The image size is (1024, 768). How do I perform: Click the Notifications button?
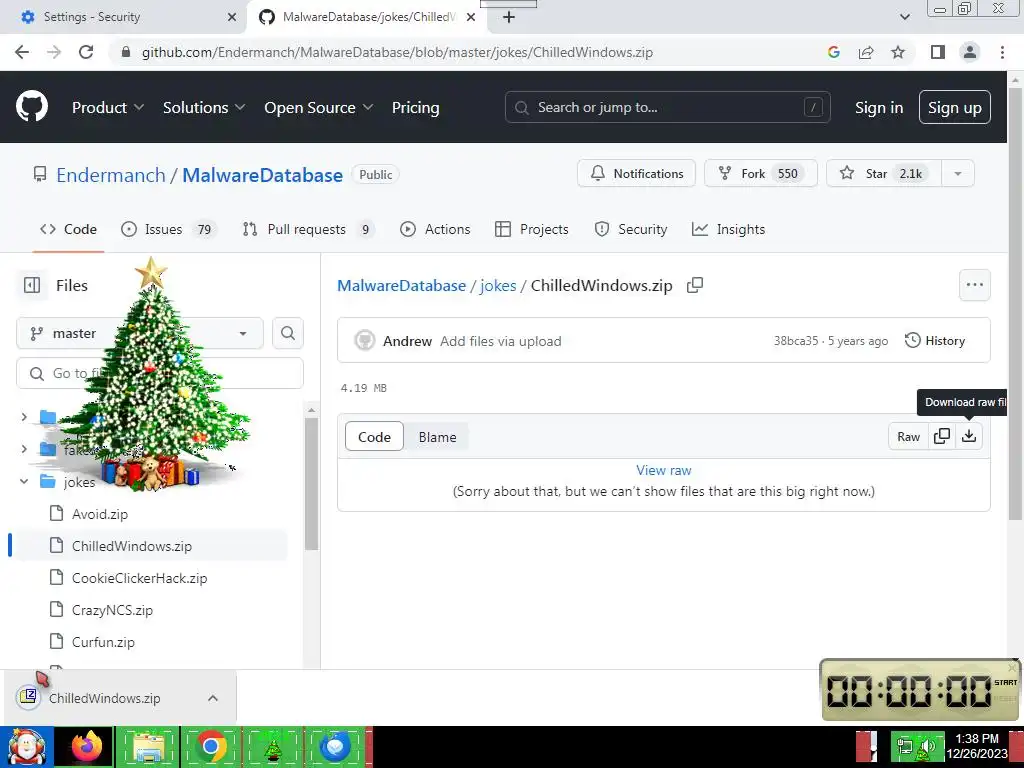[637, 174]
